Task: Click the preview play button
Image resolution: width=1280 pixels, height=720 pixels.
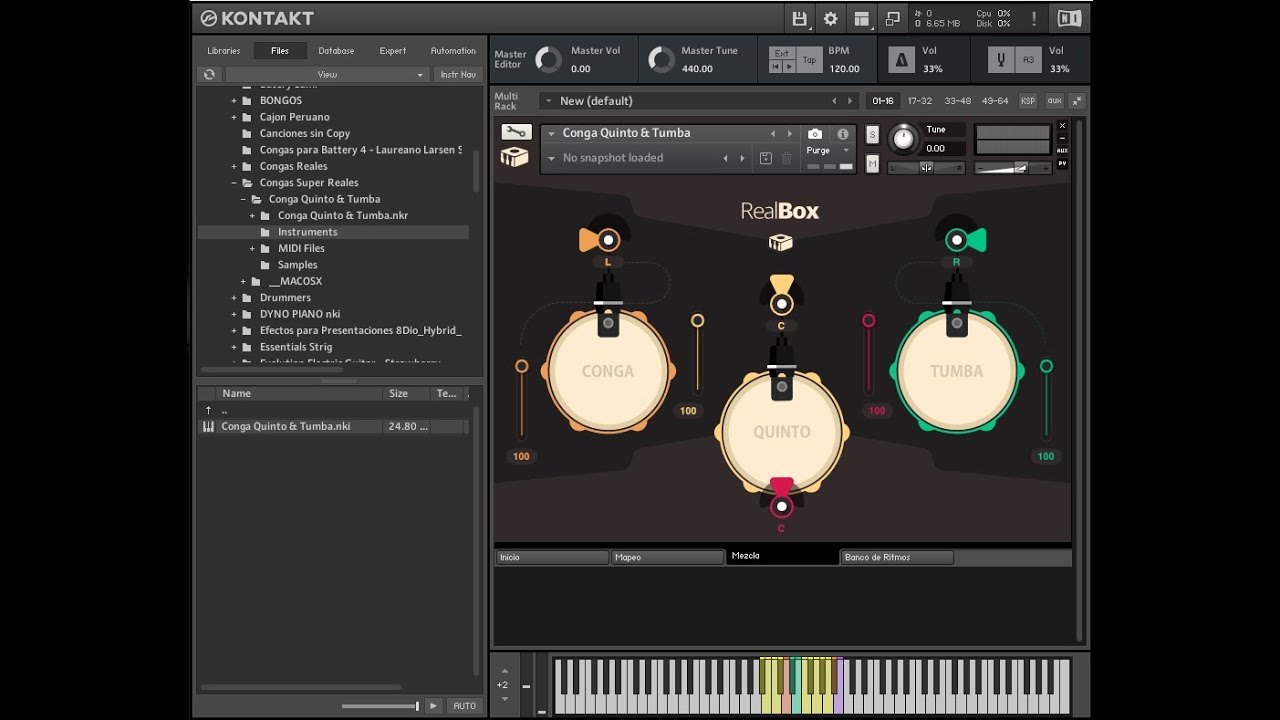Action: point(433,706)
